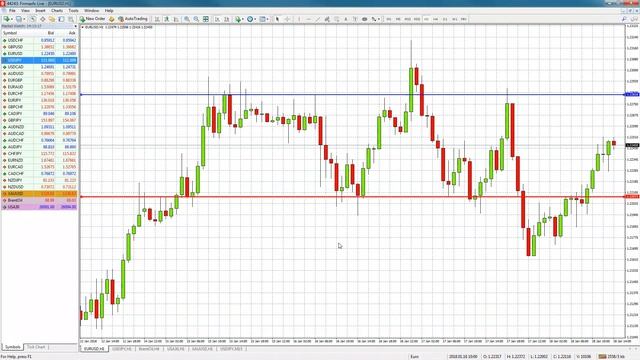The height and width of the screenshot is (360, 640).
Task: Open the Market Watch window toggle icon
Action: 33,19
